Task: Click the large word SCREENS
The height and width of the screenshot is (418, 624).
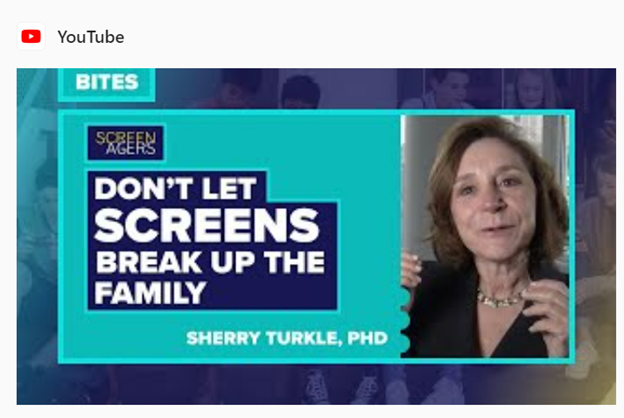Action: pyautogui.click(x=207, y=225)
